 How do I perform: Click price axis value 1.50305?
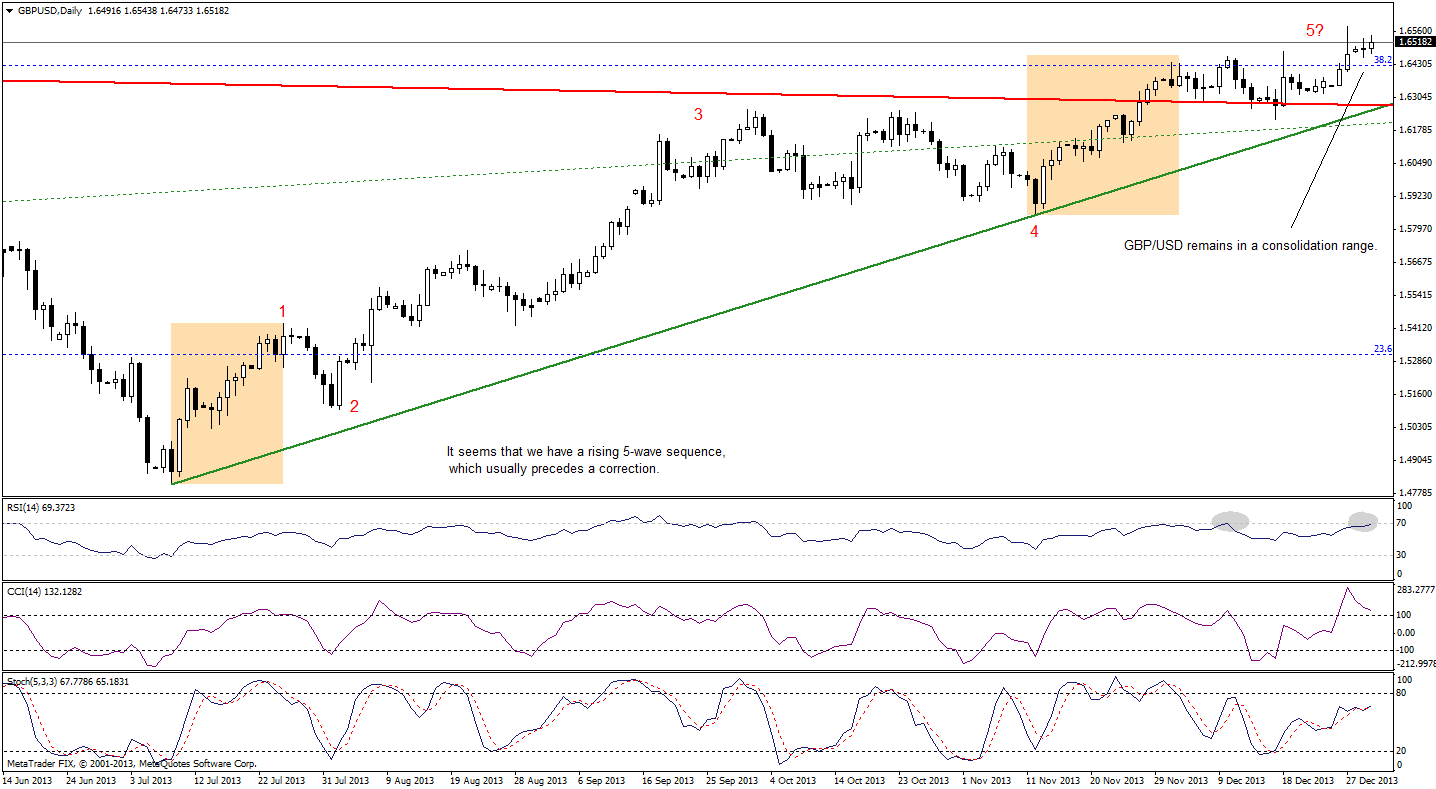(1415, 427)
